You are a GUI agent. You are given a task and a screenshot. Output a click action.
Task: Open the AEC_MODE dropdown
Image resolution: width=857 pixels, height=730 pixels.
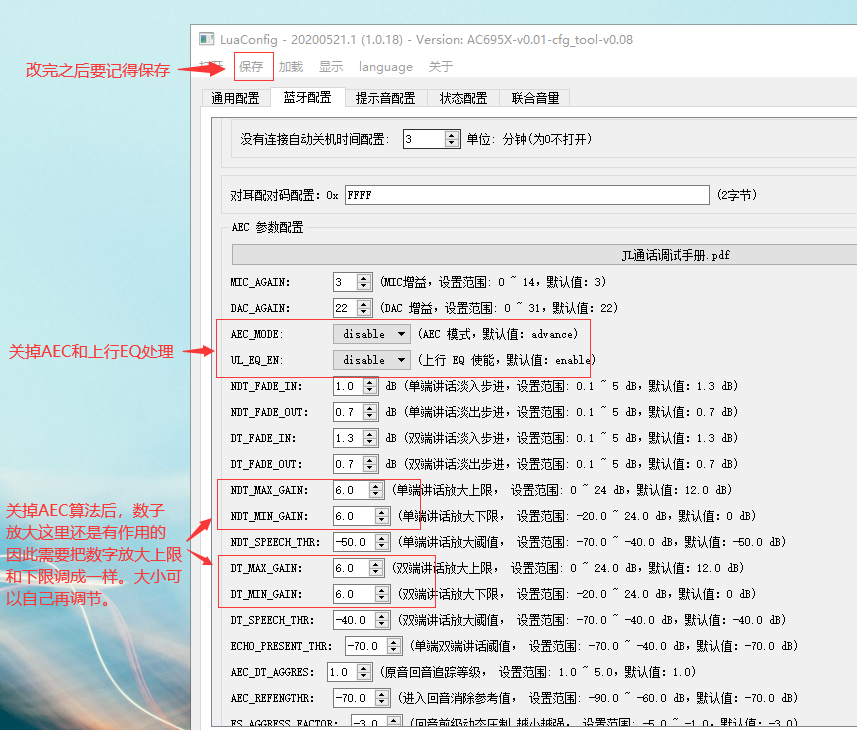point(372,334)
